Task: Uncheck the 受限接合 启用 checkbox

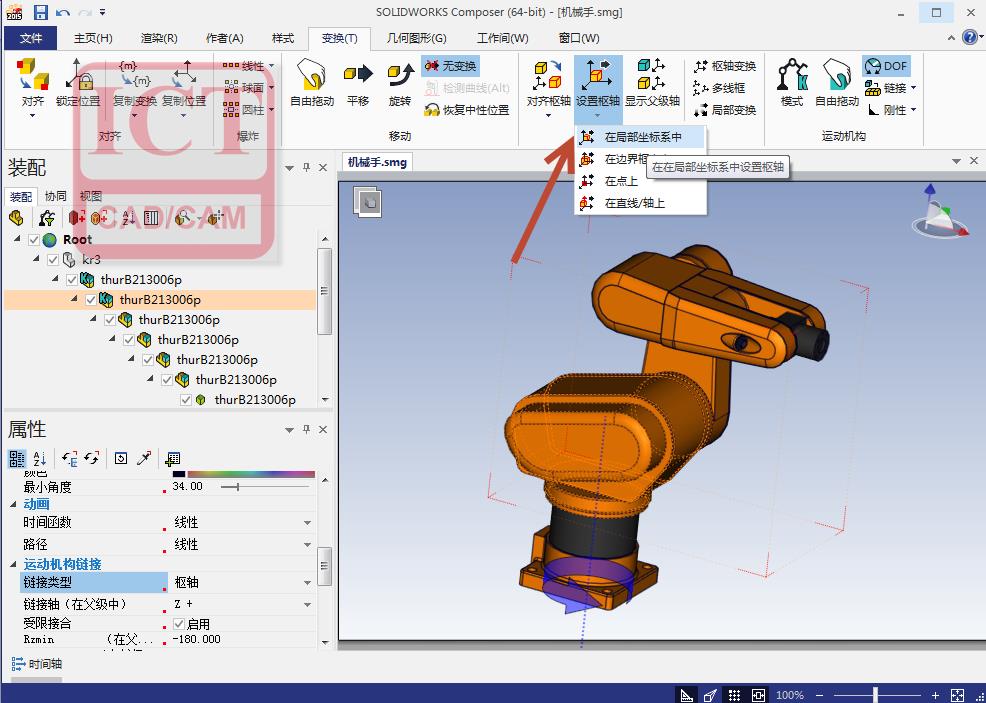Action: coord(179,624)
